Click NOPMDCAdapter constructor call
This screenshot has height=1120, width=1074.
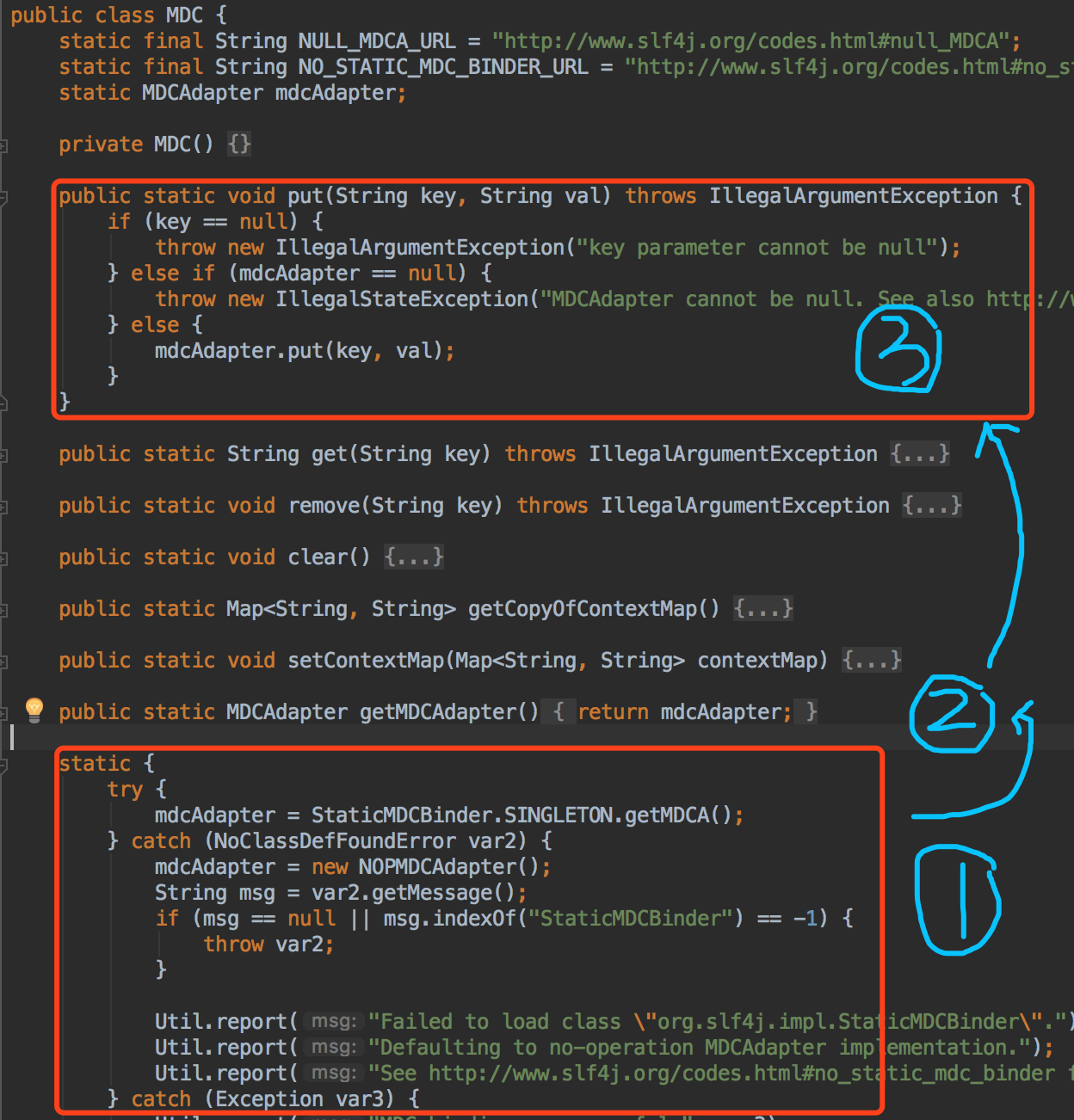pyautogui.click(x=449, y=867)
